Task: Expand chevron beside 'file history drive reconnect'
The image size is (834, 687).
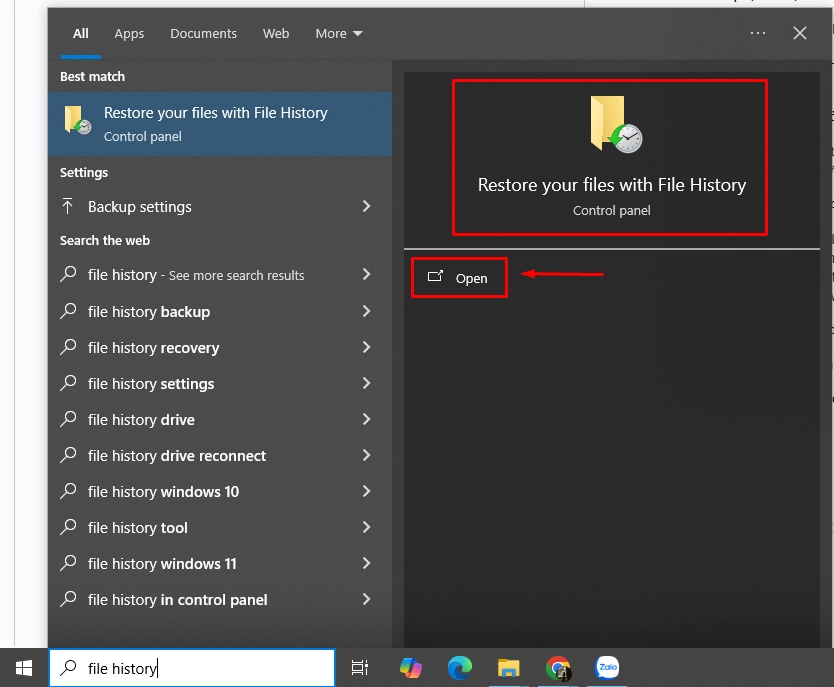Action: coord(366,456)
